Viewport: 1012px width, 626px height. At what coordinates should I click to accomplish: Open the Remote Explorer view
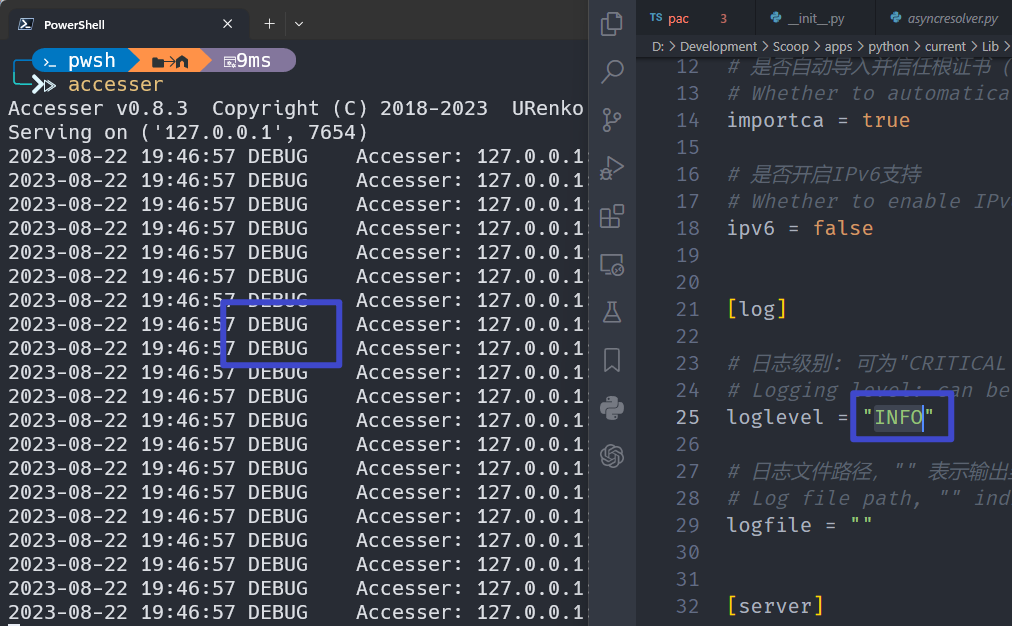[x=611, y=264]
